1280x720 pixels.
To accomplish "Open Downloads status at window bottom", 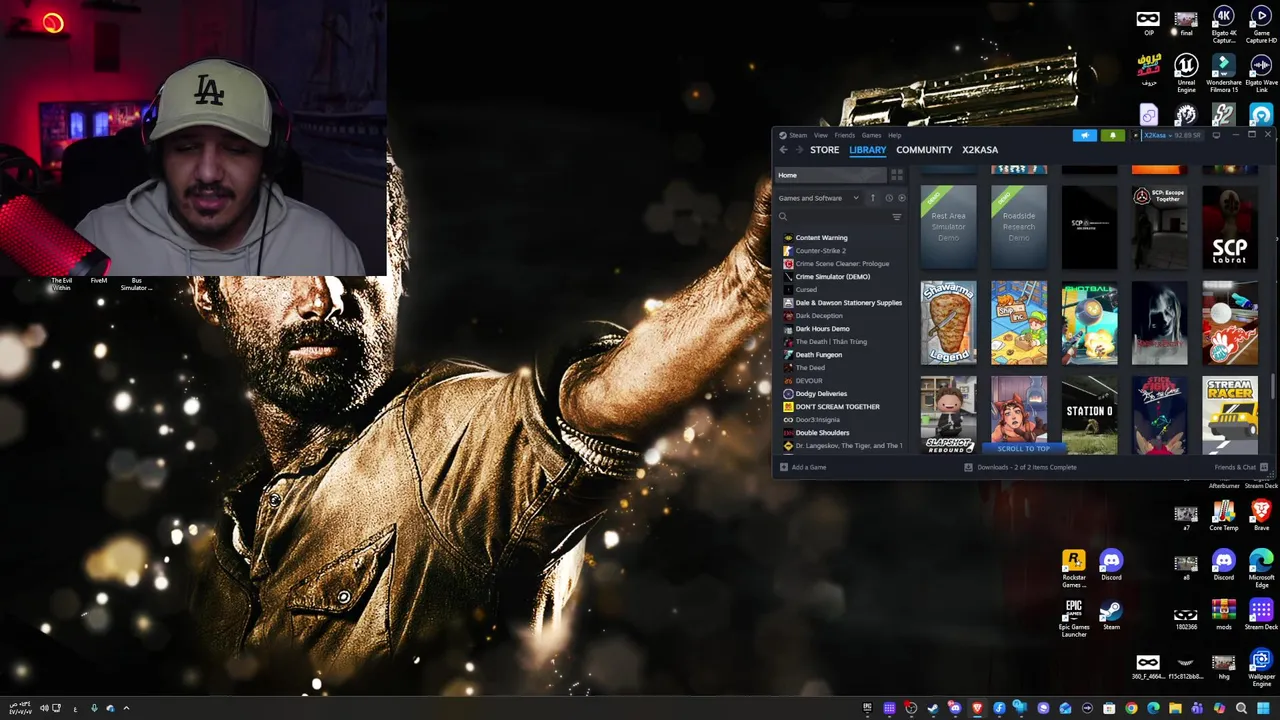I will (x=1020, y=467).
